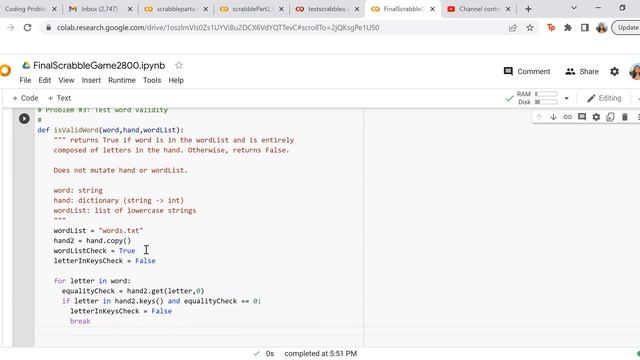
Task: Open the Tools menu
Action: point(152,80)
